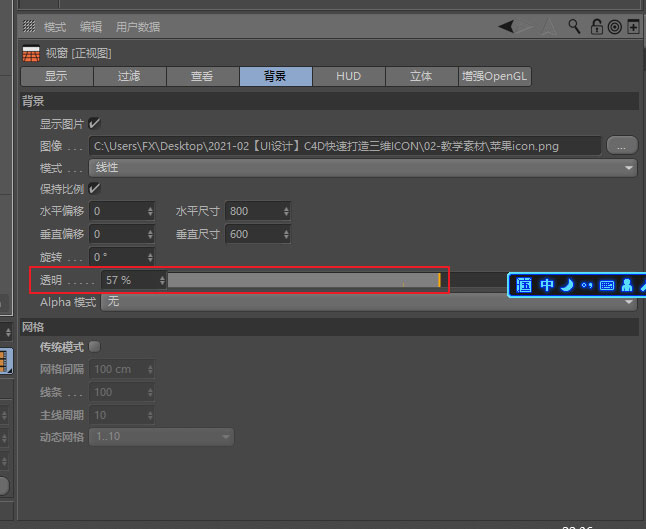This screenshot has height=529, width=646.
Task: Click the 水平尺寸 stepper arrows
Action: [x=286, y=211]
